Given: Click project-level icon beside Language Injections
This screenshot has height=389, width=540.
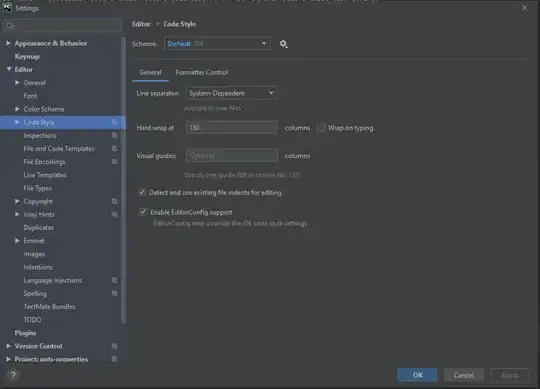Looking at the screenshot, I should click(x=114, y=281).
